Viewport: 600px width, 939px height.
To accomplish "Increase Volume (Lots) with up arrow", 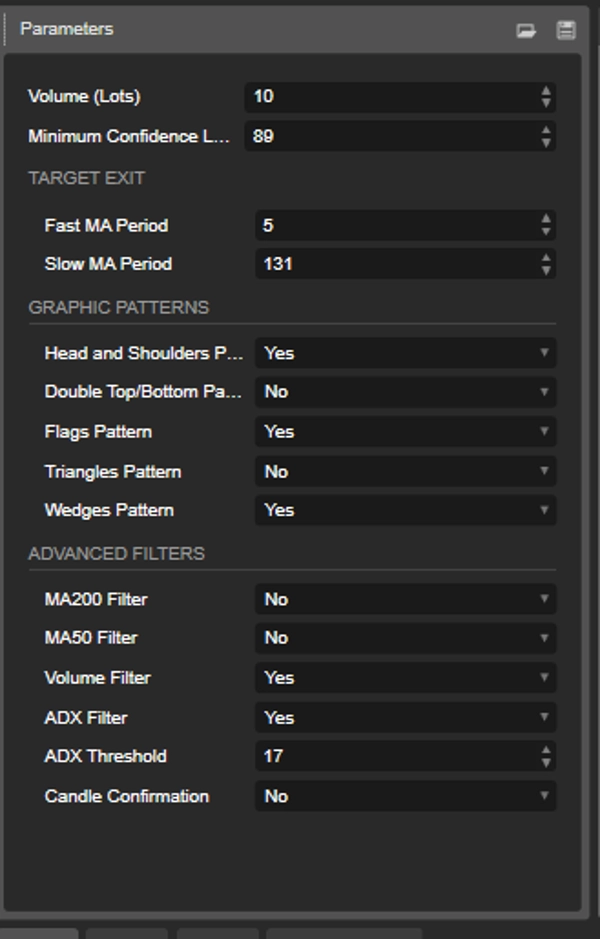I will click(x=546, y=91).
